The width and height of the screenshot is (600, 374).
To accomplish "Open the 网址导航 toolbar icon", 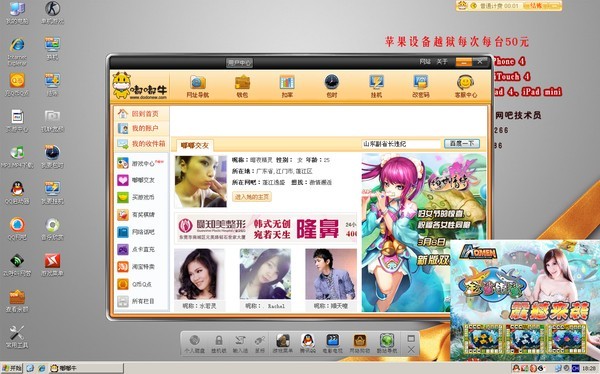I will [x=197, y=86].
